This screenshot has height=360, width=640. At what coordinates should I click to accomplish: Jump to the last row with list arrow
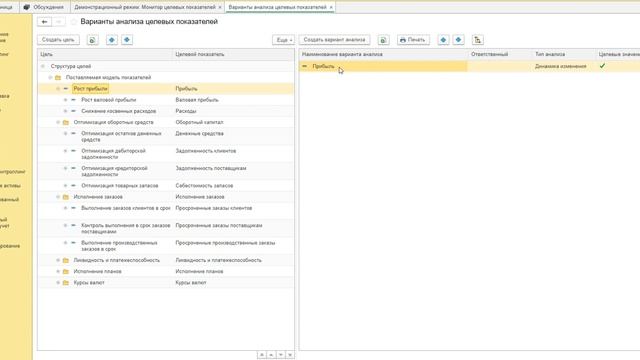pos(290,355)
